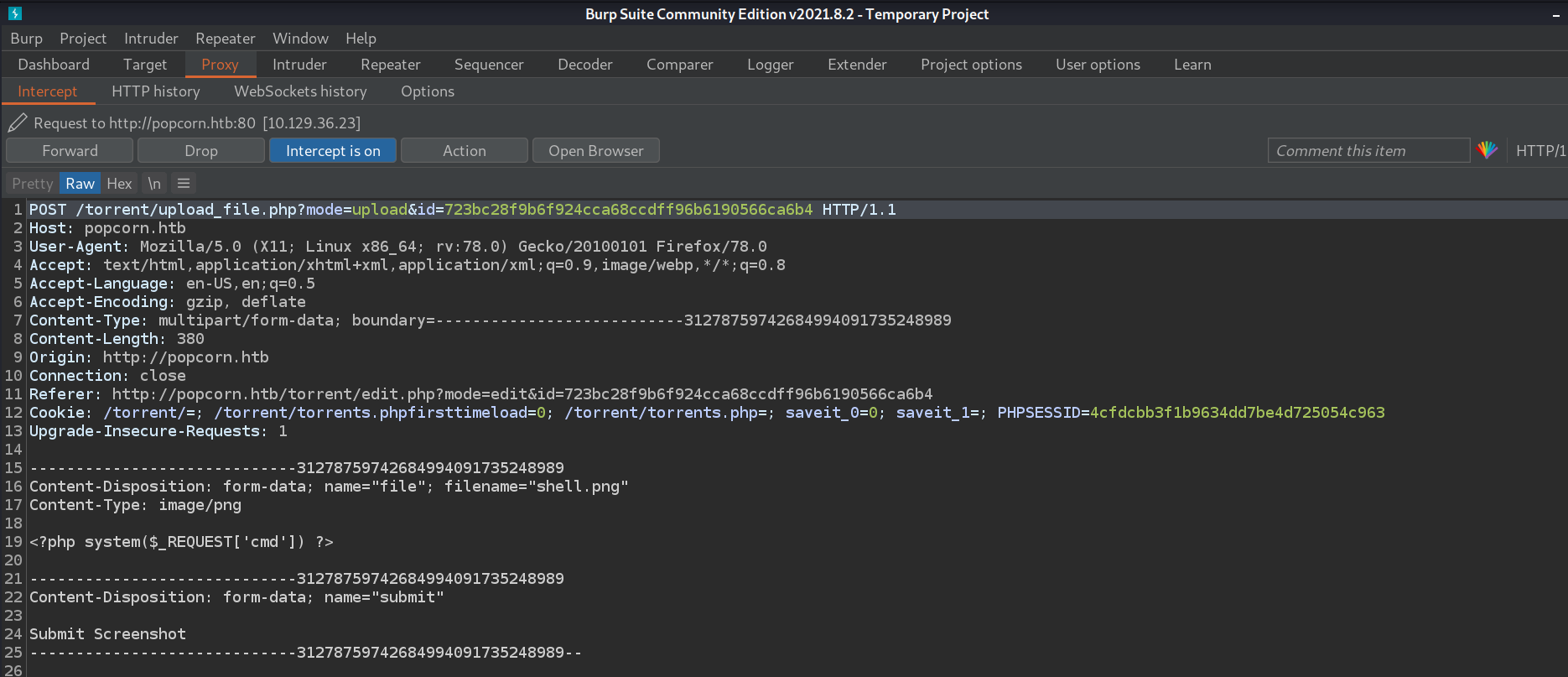Click the Accept: text/html header line
1568x677 pixels.
pyautogui.click(x=408, y=265)
